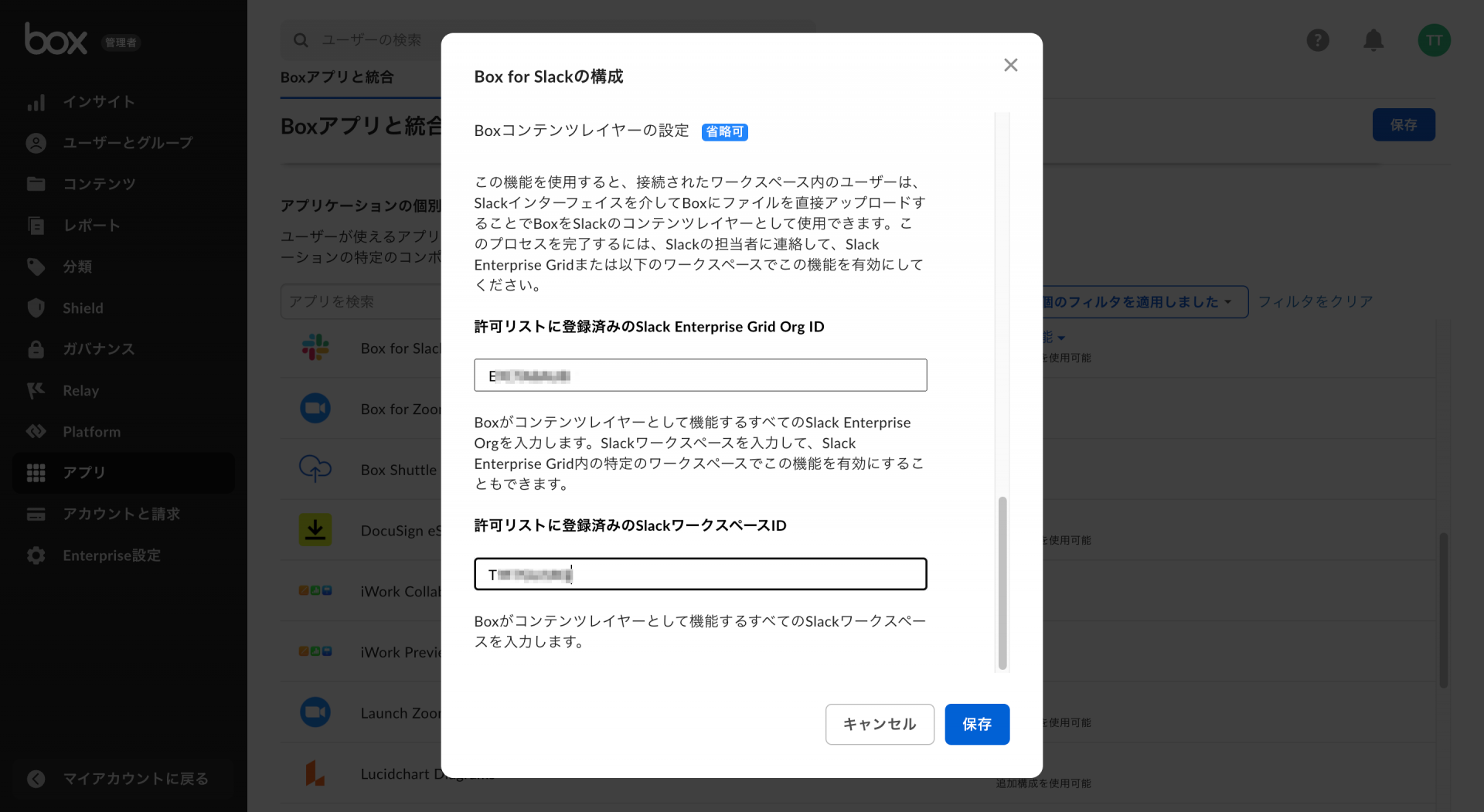Click the Platform sidebar icon
This screenshot has width=1484, height=812.
pos(36,431)
